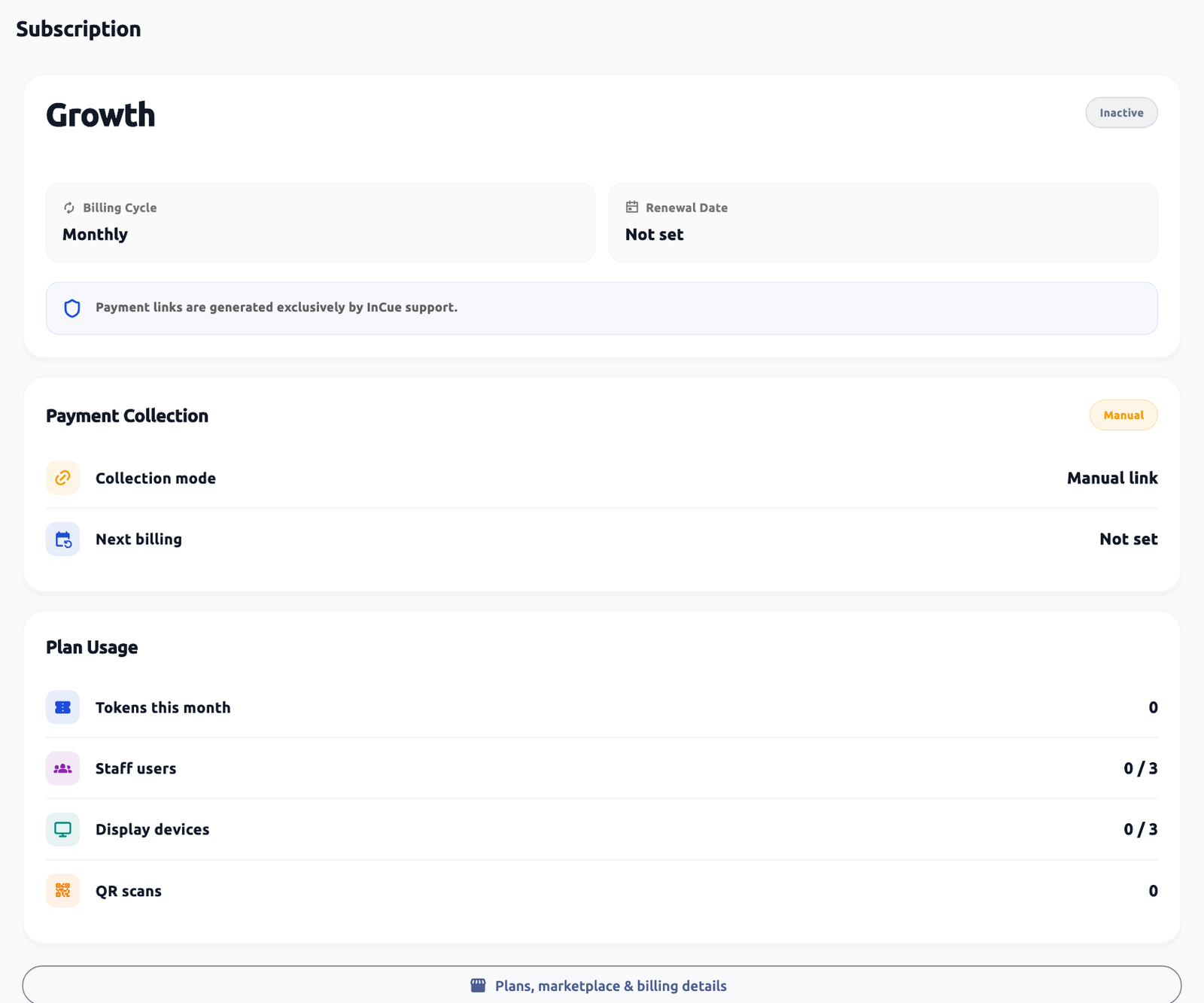Screen dimensions: 1204x1003
Task: Select the Growth plan title
Action: point(101,115)
